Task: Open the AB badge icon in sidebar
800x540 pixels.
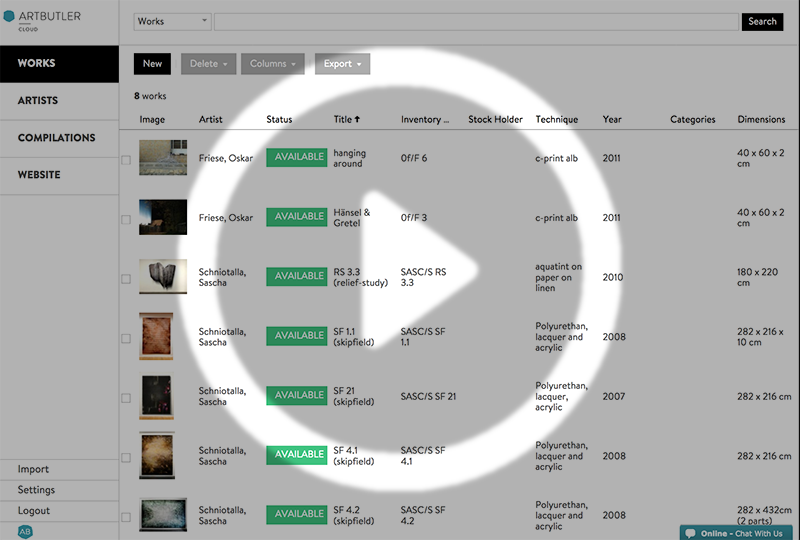Action: (x=25, y=531)
